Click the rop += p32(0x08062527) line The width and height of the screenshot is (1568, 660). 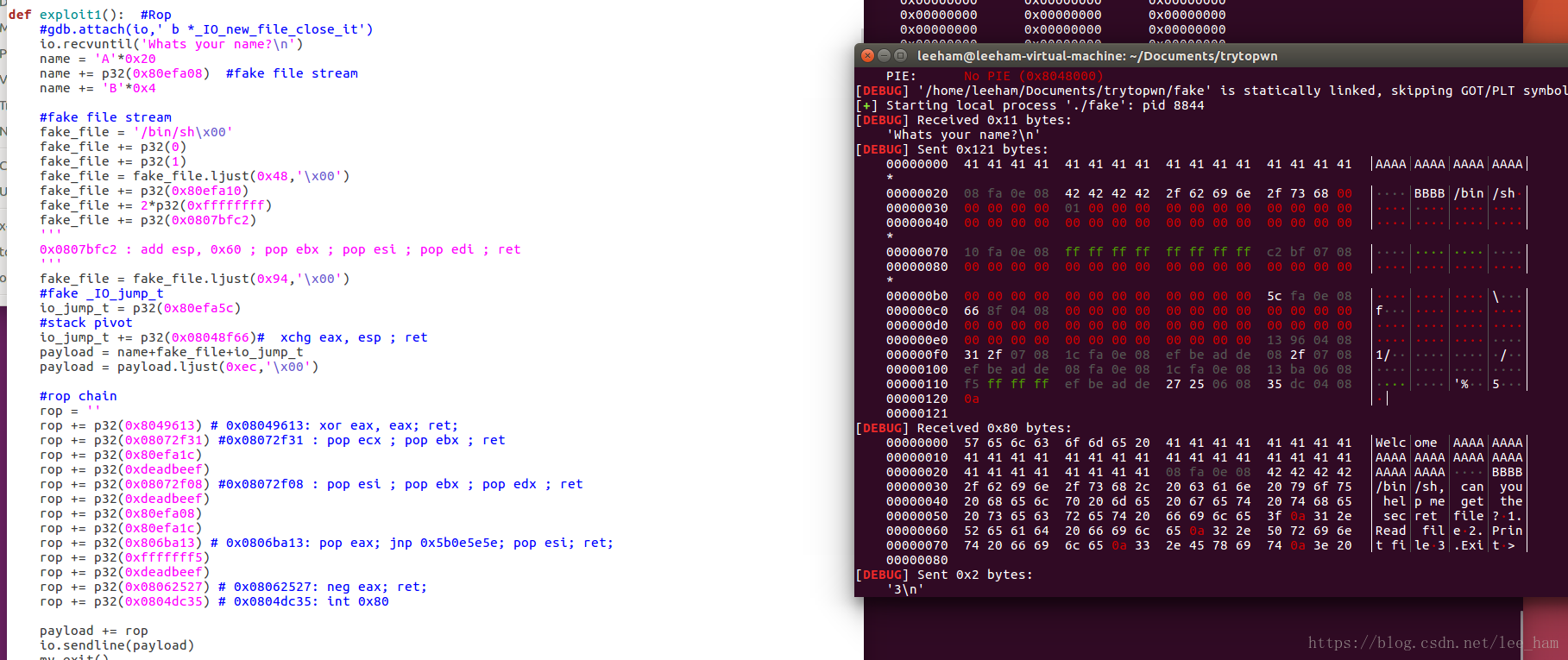tap(234, 587)
